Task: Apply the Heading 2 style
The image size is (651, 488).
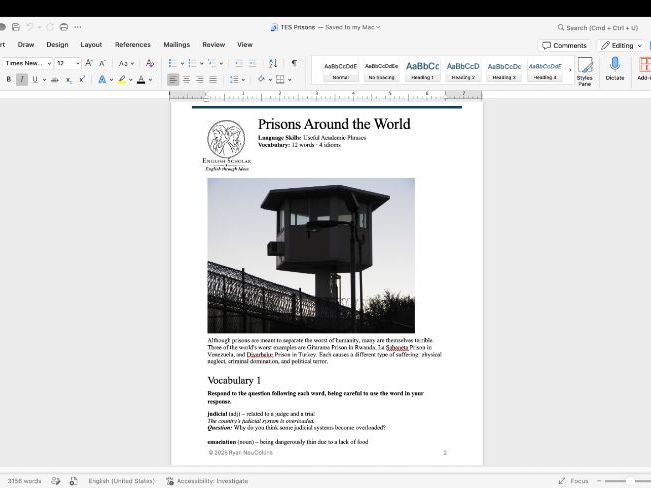Action: [463, 70]
